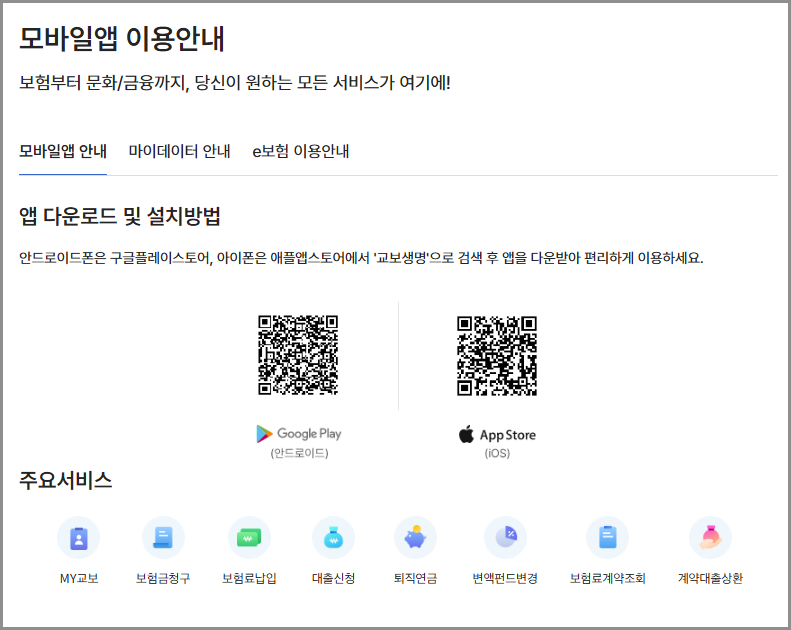The image size is (791, 630).
Task: Click the (iOS) caption text
Action: [497, 453]
